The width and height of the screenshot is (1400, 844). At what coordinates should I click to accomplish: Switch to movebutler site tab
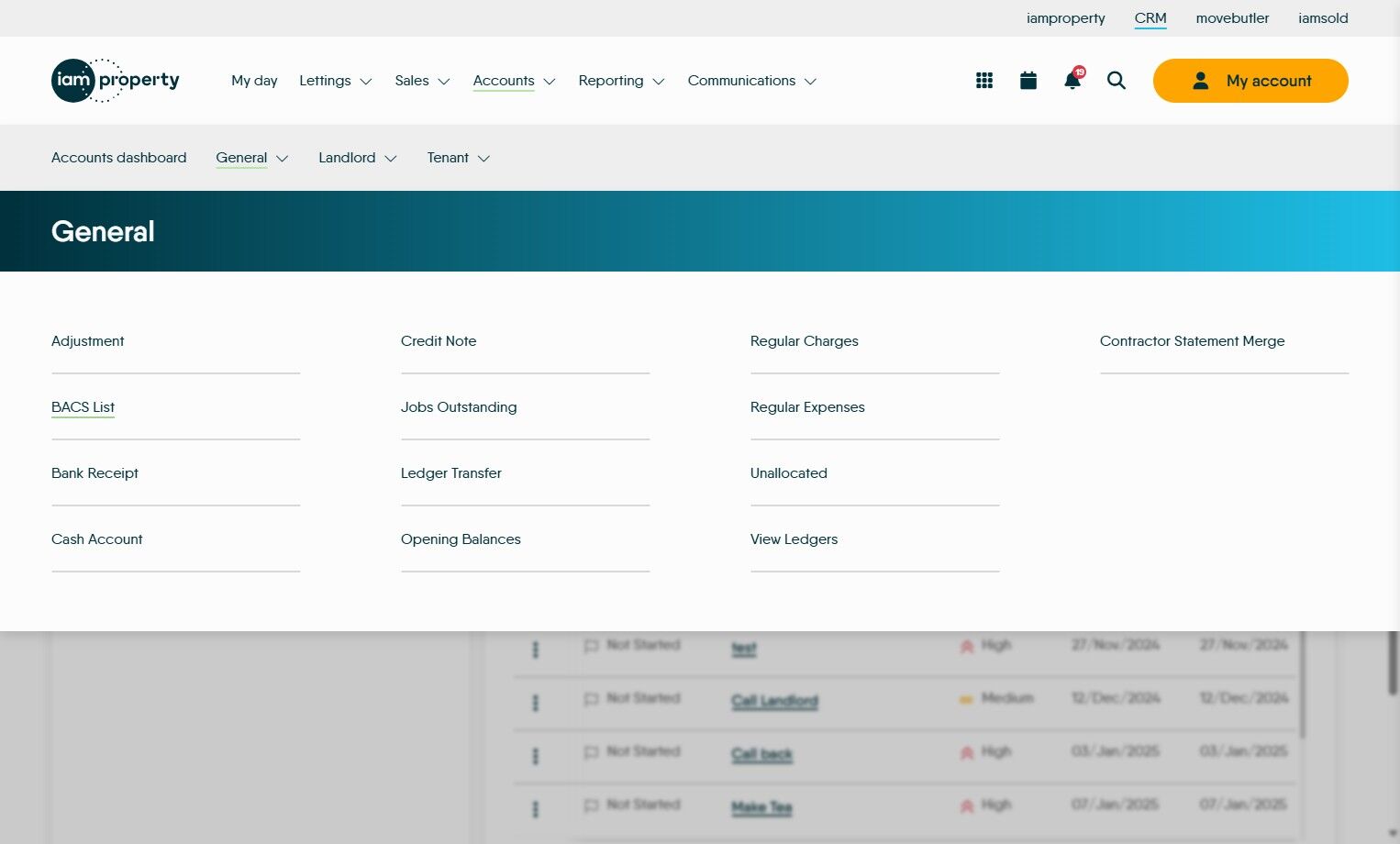point(1232,18)
